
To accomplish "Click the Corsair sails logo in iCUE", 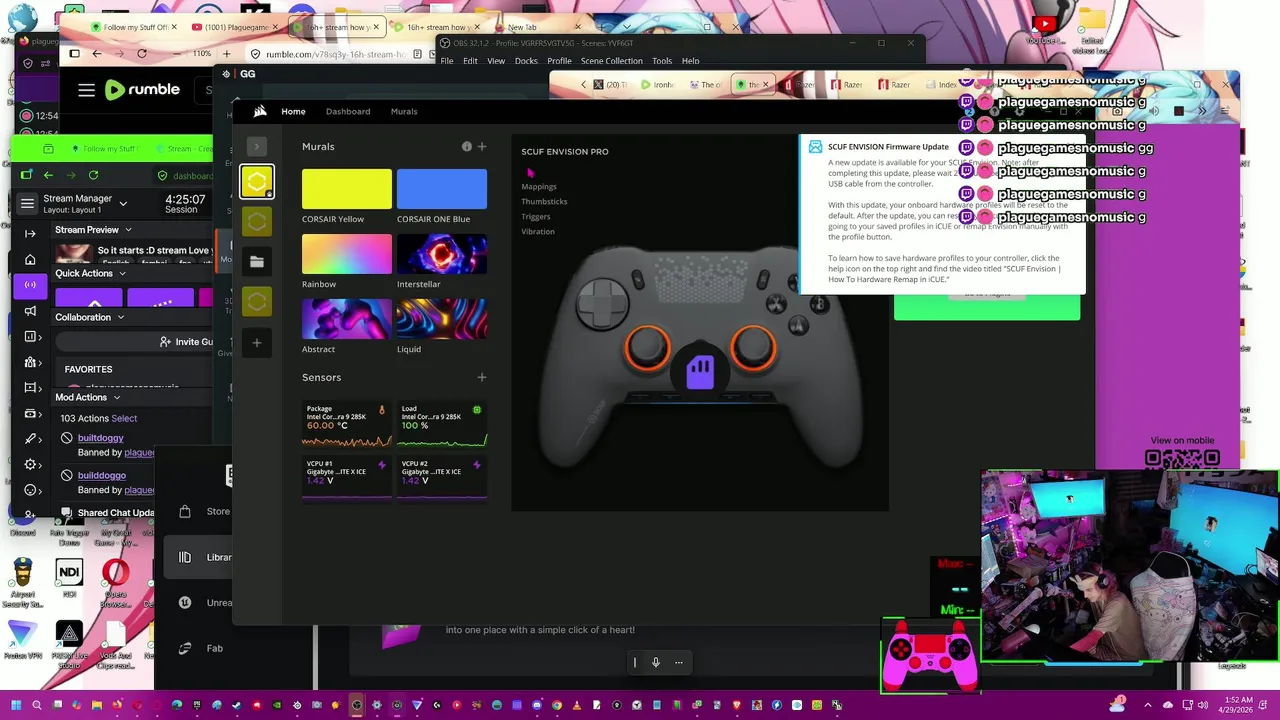I will coord(260,111).
